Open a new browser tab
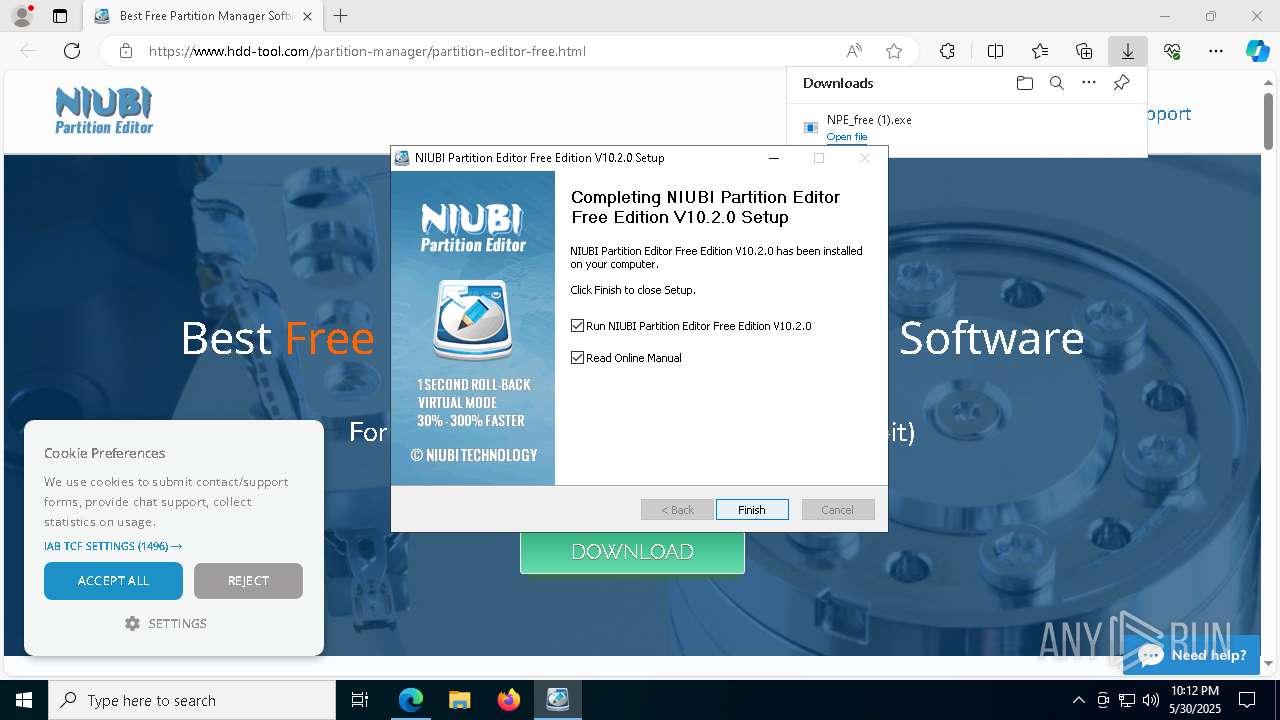This screenshot has width=1280, height=720. coord(341,16)
